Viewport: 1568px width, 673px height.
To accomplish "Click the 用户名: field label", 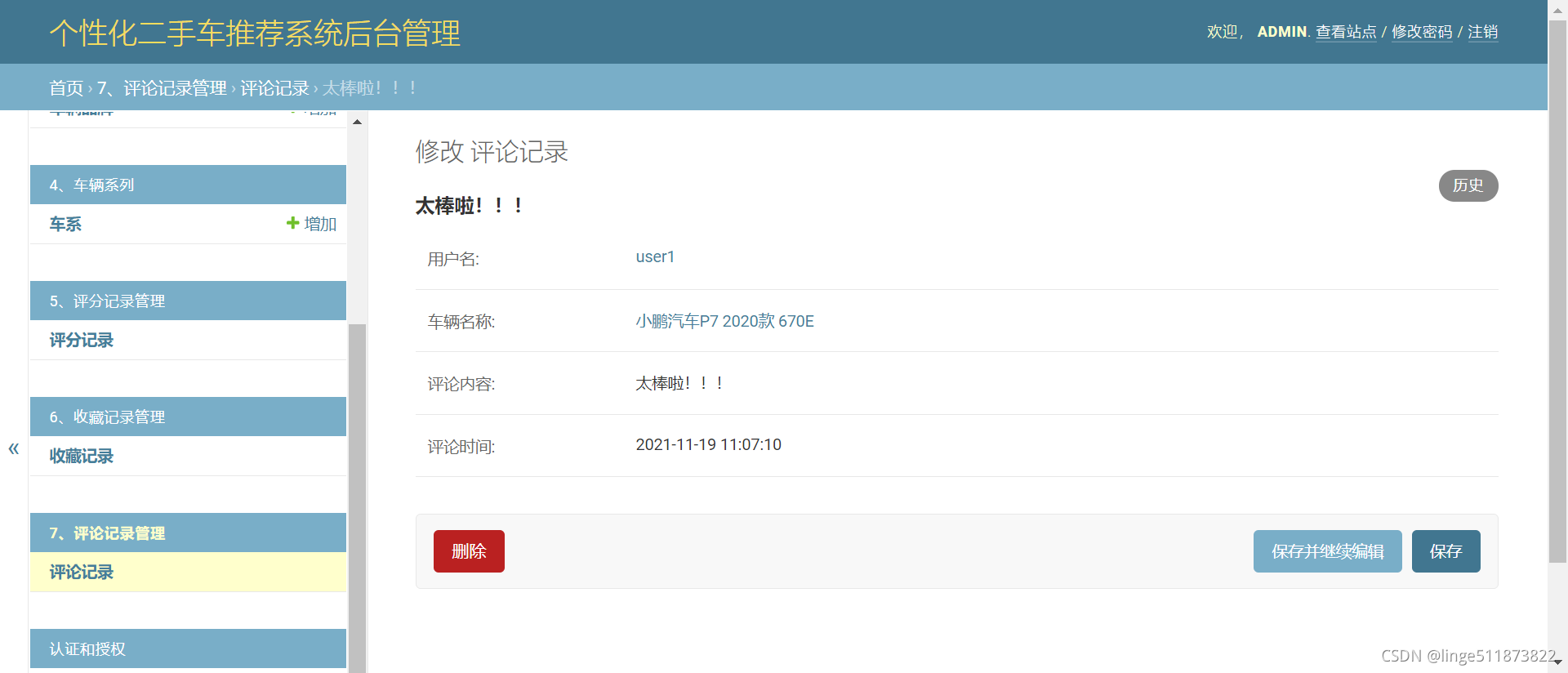I will tap(453, 259).
